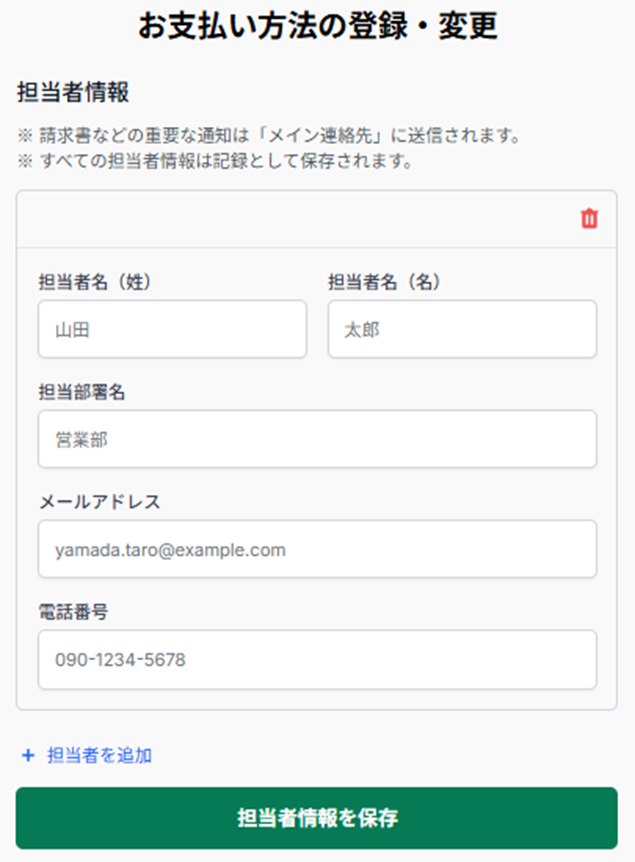This screenshot has width=635, height=862.
Task: Click the note mentioning メイン連絡先
Action: pyautogui.click(x=268, y=135)
